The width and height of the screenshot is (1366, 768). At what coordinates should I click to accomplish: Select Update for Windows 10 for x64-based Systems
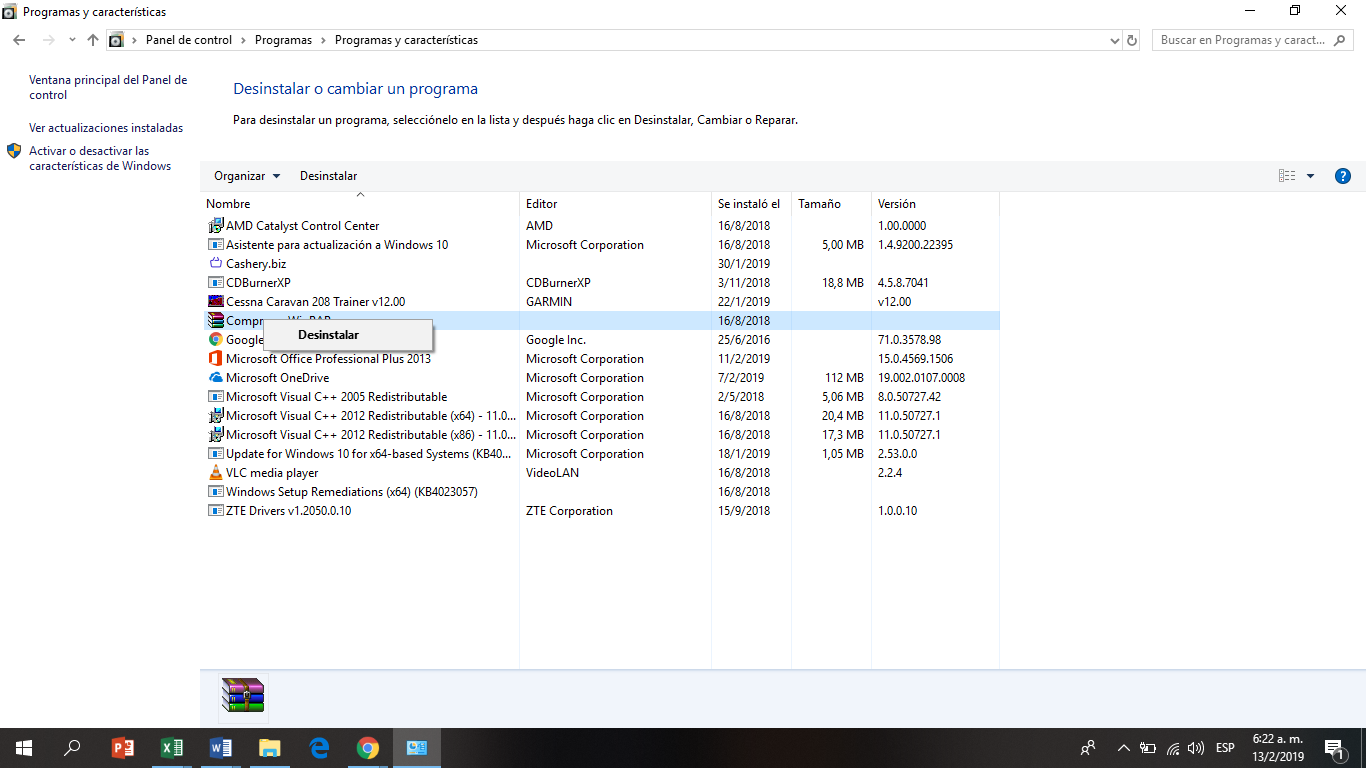pyautogui.click(x=600, y=454)
